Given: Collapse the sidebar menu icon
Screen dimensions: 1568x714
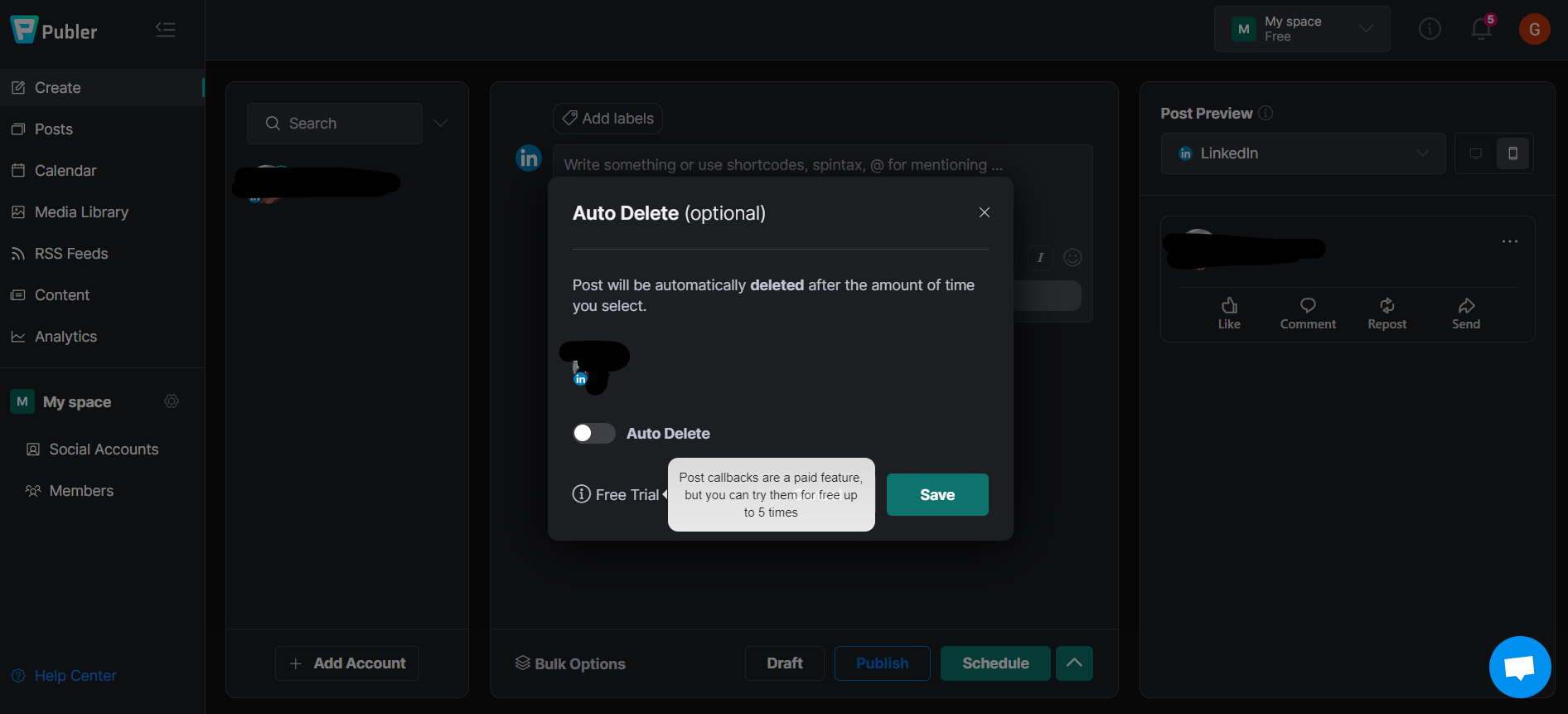Looking at the screenshot, I should point(166,30).
